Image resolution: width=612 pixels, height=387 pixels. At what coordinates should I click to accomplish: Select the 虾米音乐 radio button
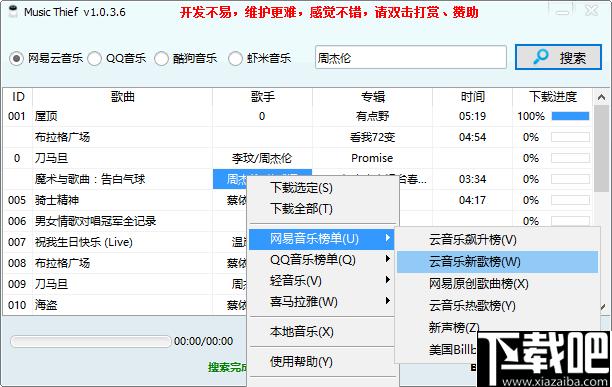pyautogui.click(x=235, y=59)
